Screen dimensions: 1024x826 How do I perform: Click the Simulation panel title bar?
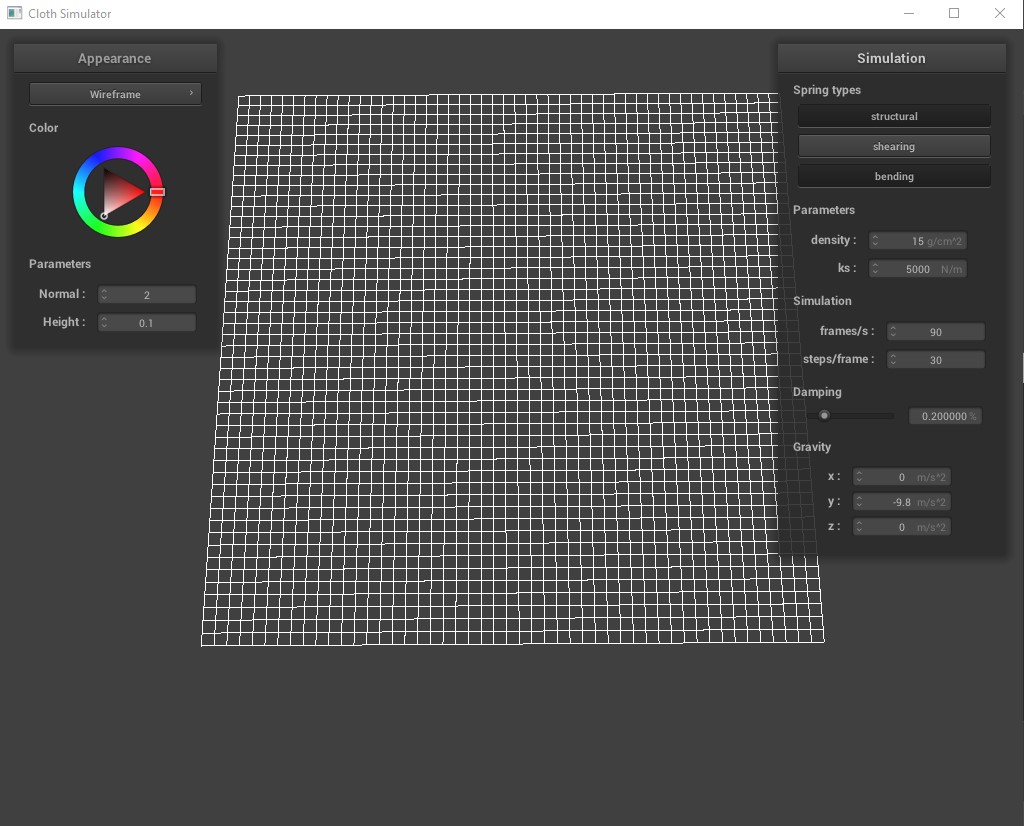[891, 58]
